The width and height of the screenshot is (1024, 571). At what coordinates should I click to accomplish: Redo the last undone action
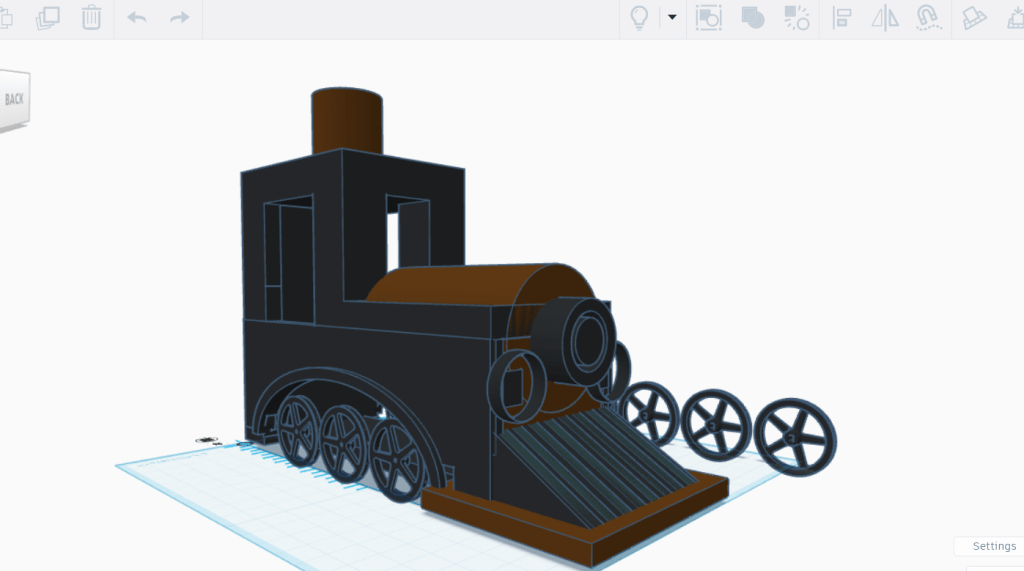pos(179,17)
